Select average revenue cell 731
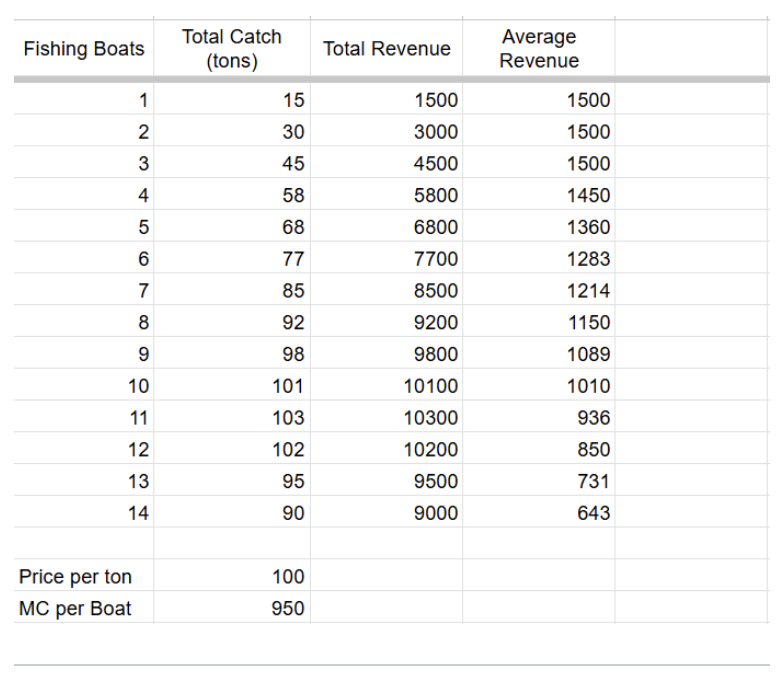 (x=539, y=480)
